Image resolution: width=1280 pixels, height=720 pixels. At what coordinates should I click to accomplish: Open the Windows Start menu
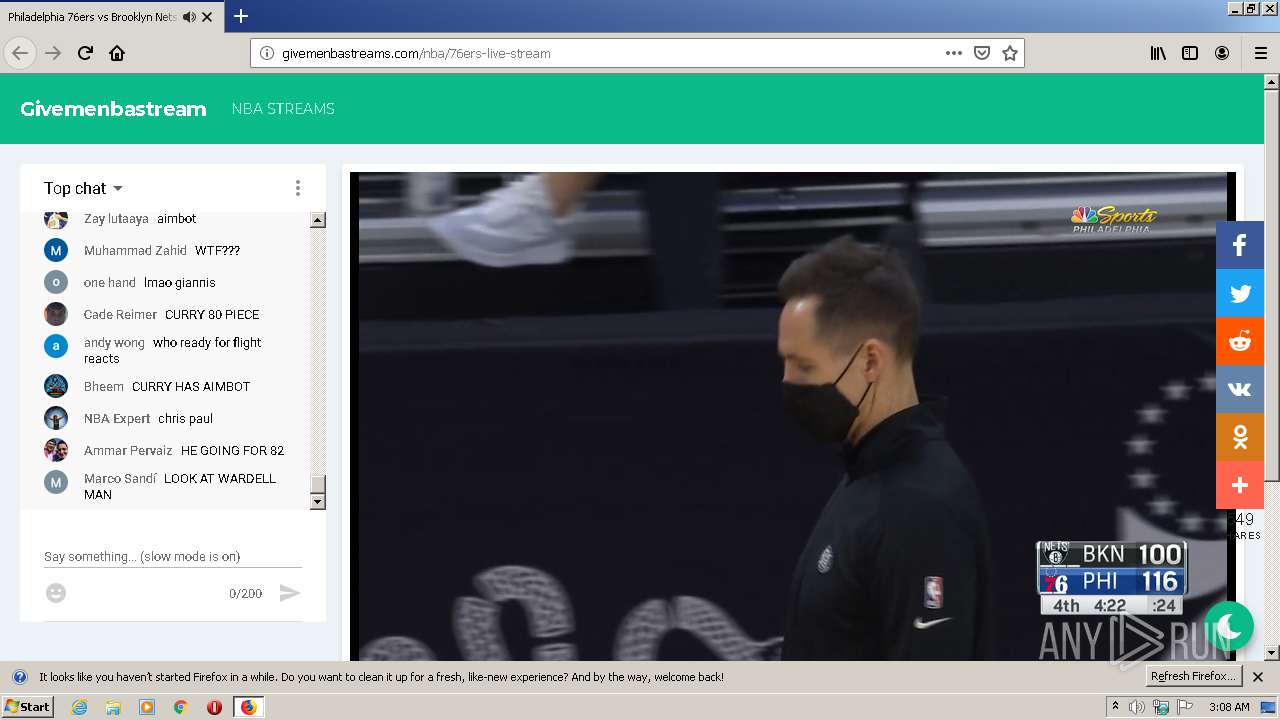(x=27, y=707)
